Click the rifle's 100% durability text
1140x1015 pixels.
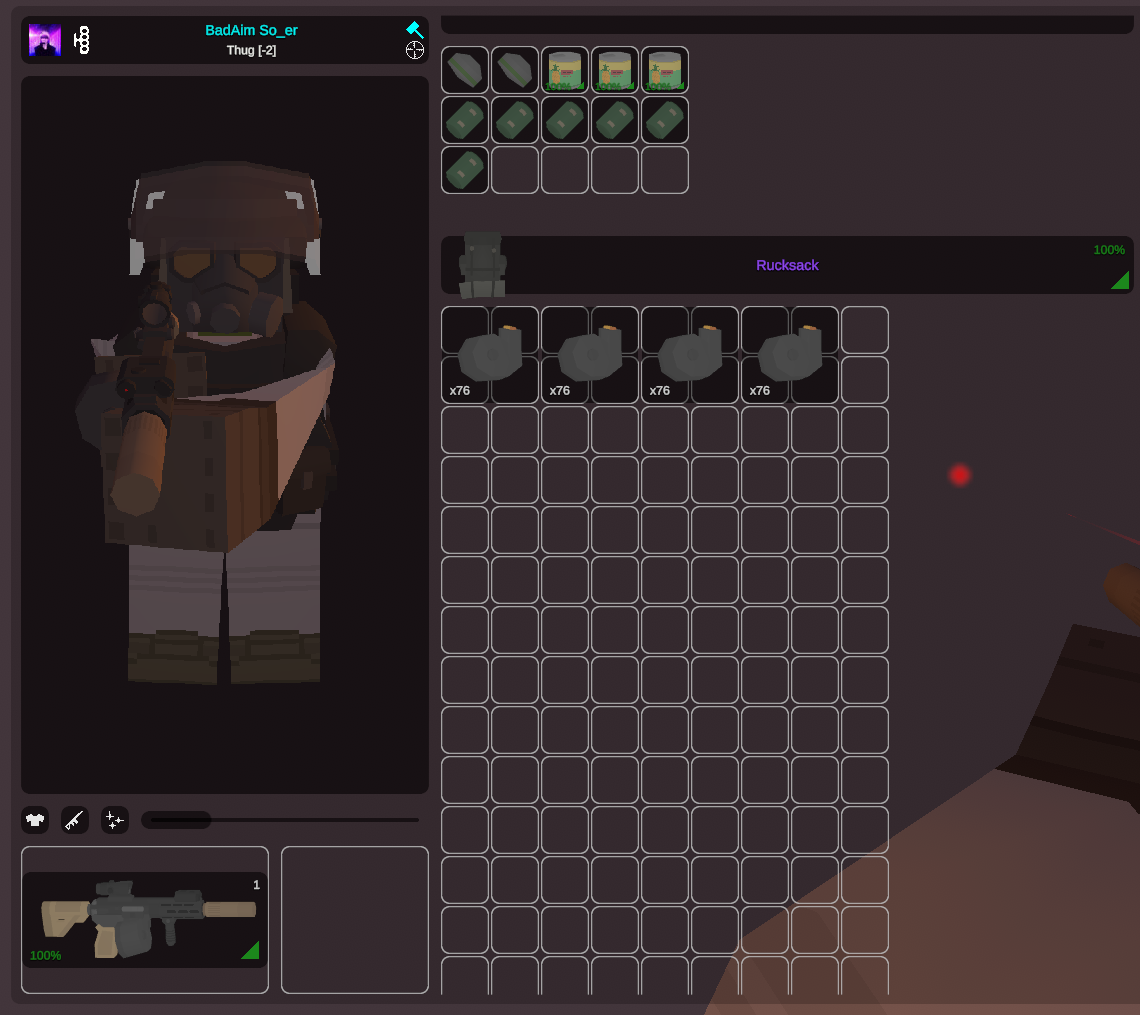(45, 955)
